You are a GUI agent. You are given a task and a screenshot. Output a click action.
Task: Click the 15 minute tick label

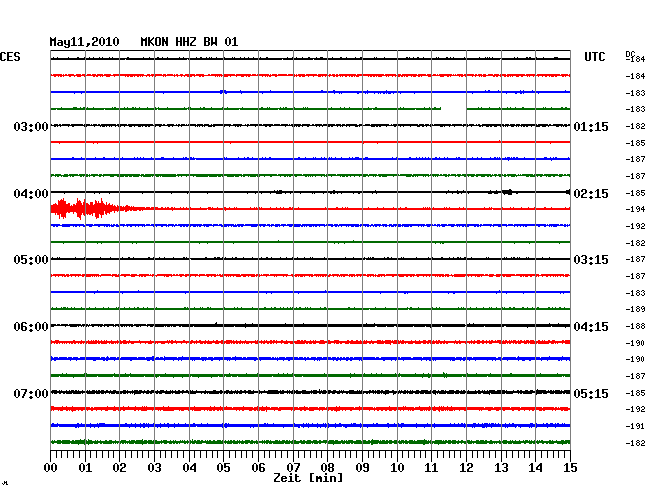point(570,468)
